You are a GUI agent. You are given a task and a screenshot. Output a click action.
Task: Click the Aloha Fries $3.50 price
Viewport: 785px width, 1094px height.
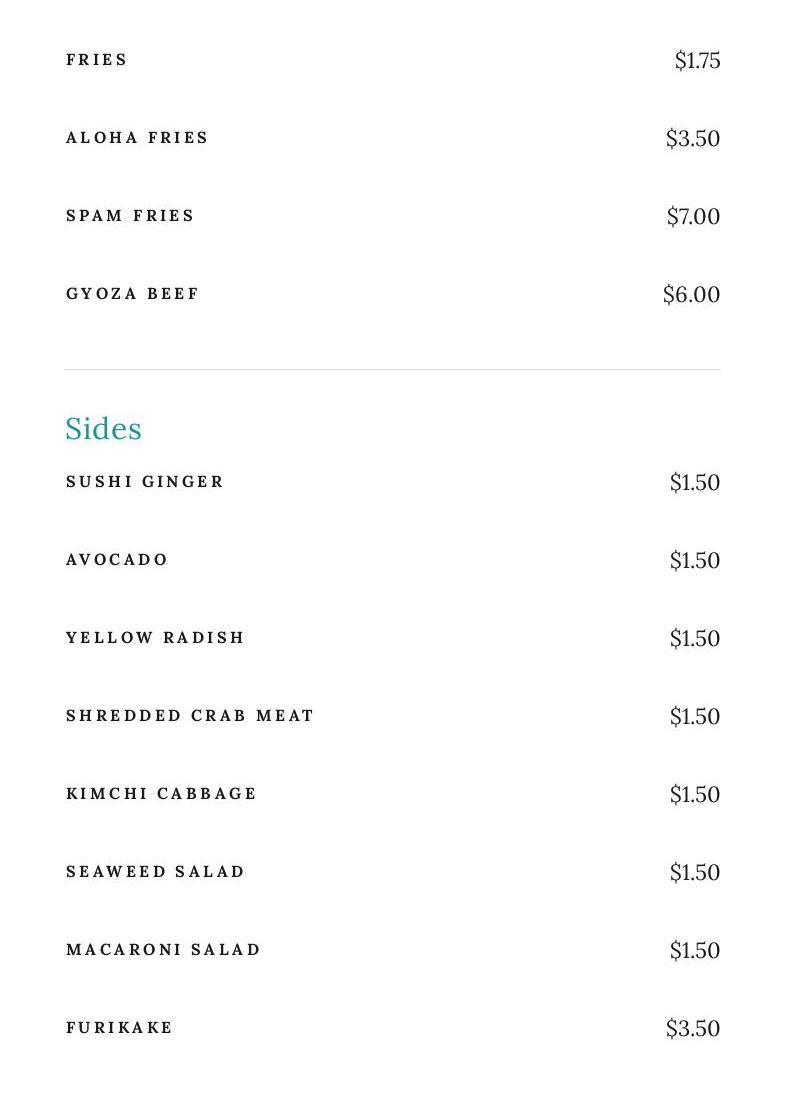(693, 139)
